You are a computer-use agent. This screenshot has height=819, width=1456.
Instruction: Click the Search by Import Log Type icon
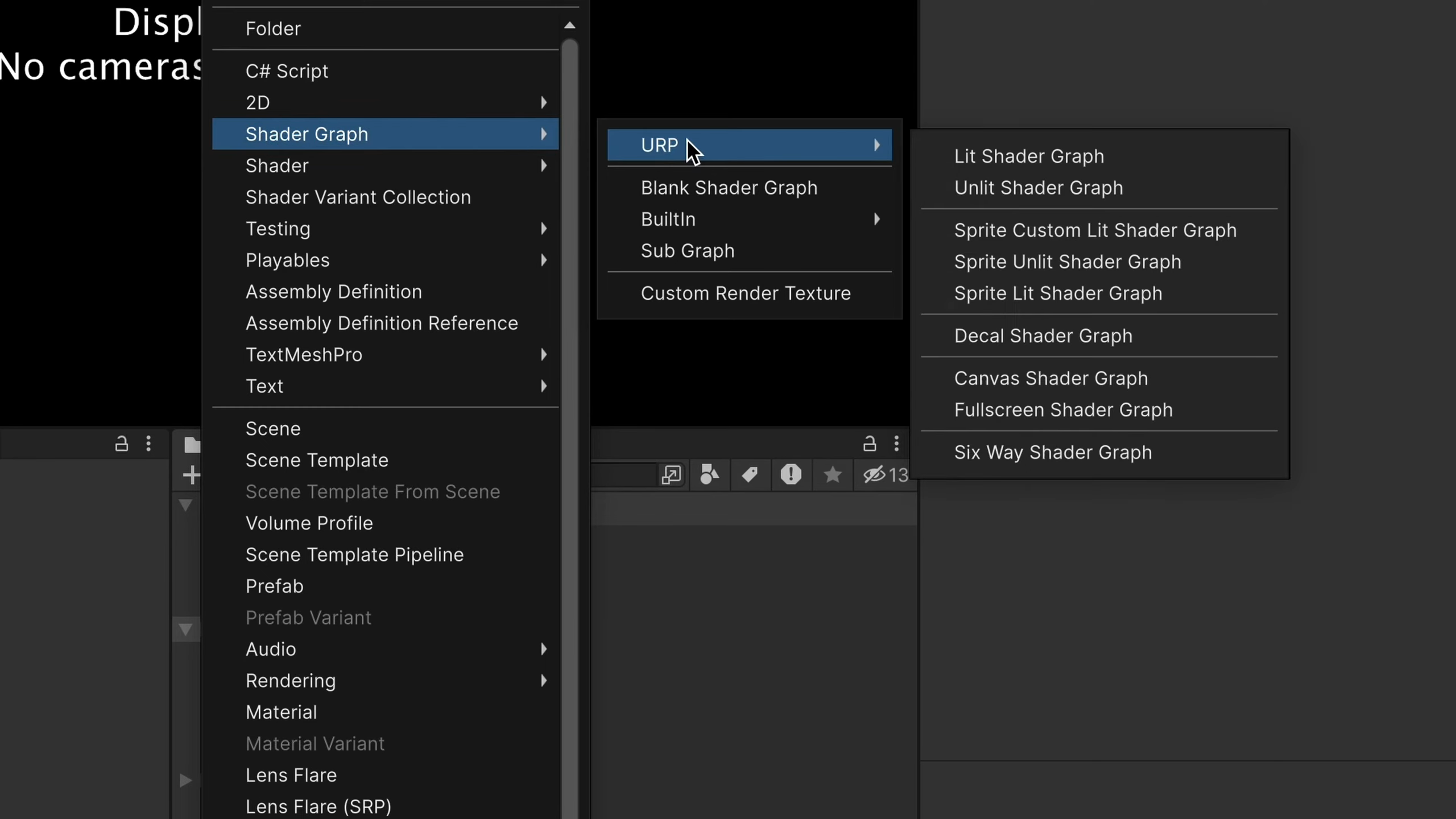791,474
